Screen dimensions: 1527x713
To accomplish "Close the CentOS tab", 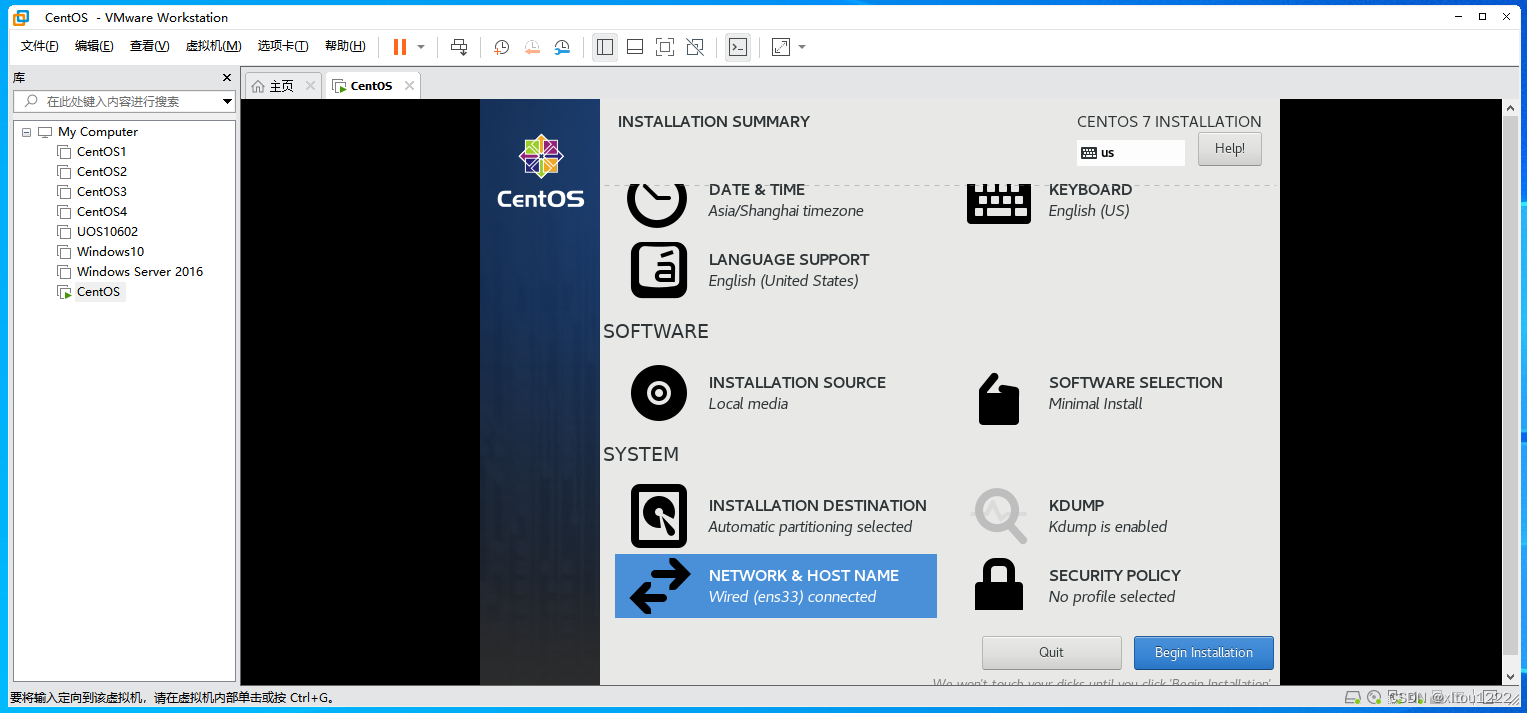I will coord(408,86).
